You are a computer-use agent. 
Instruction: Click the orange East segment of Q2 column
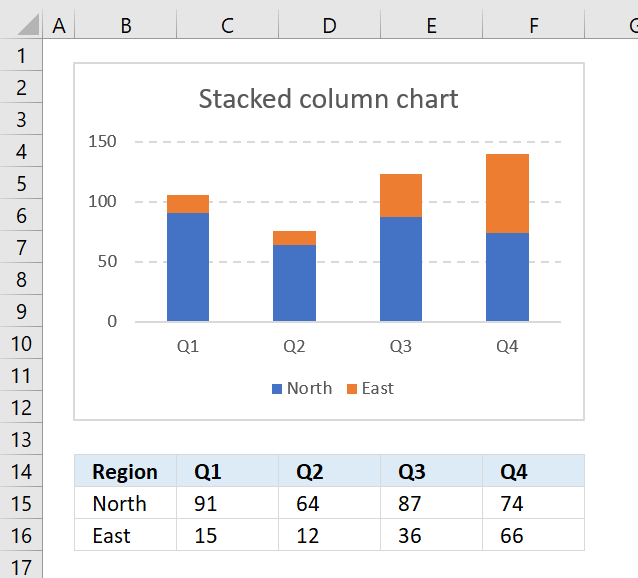pyautogui.click(x=294, y=238)
